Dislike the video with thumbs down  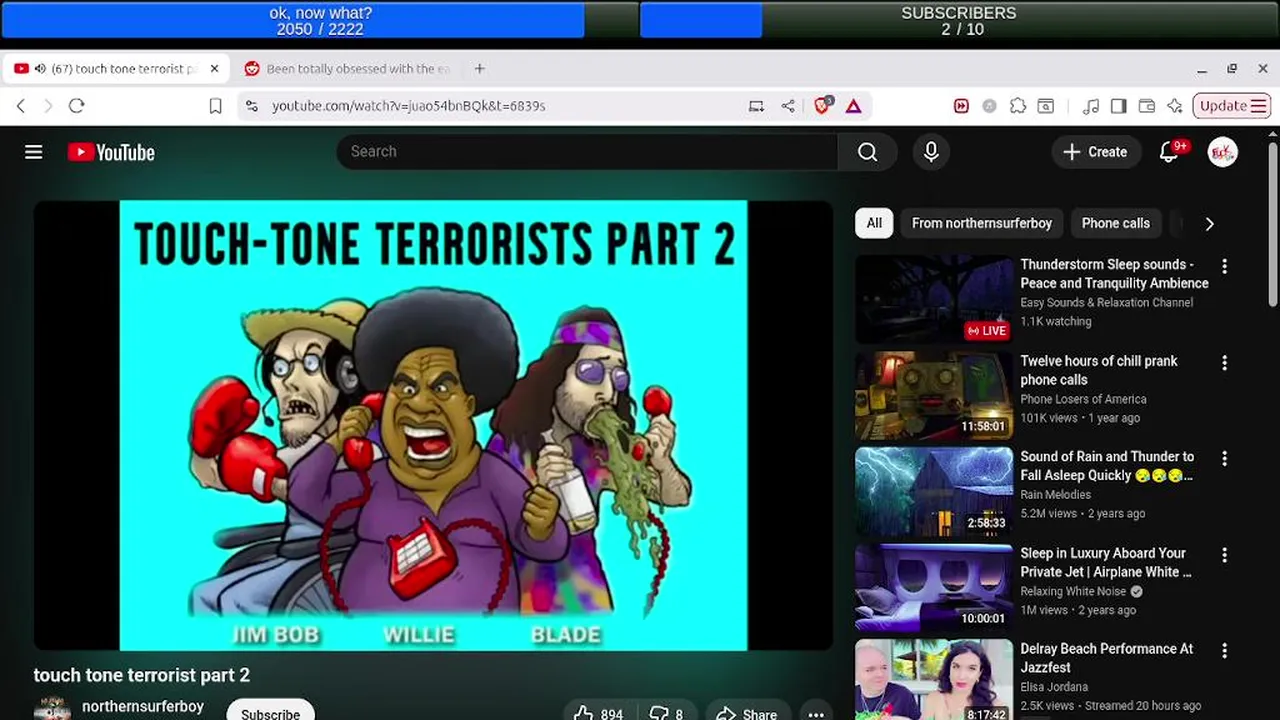667,714
